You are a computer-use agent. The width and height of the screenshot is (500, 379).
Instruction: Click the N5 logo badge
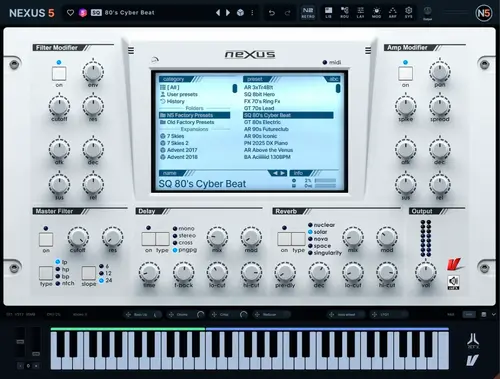484,13
